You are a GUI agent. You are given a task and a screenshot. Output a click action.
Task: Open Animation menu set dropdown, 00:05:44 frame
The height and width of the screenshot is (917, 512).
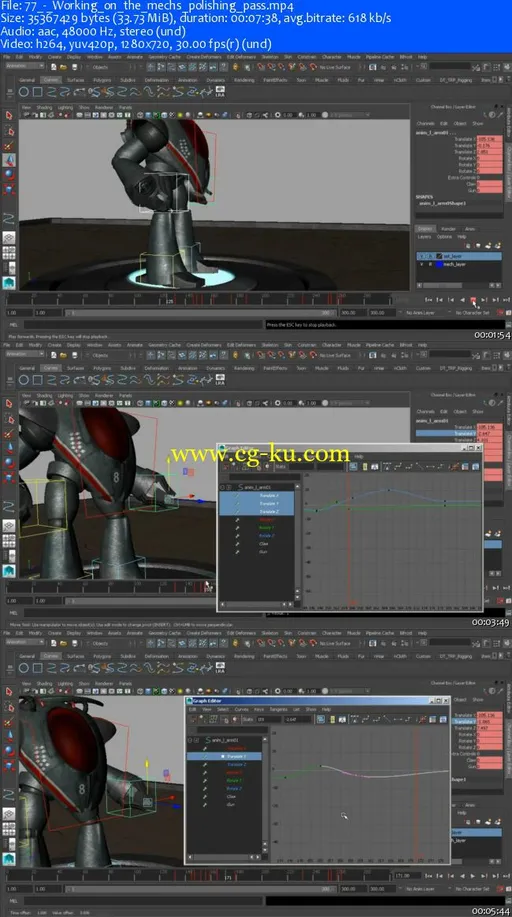point(25,642)
